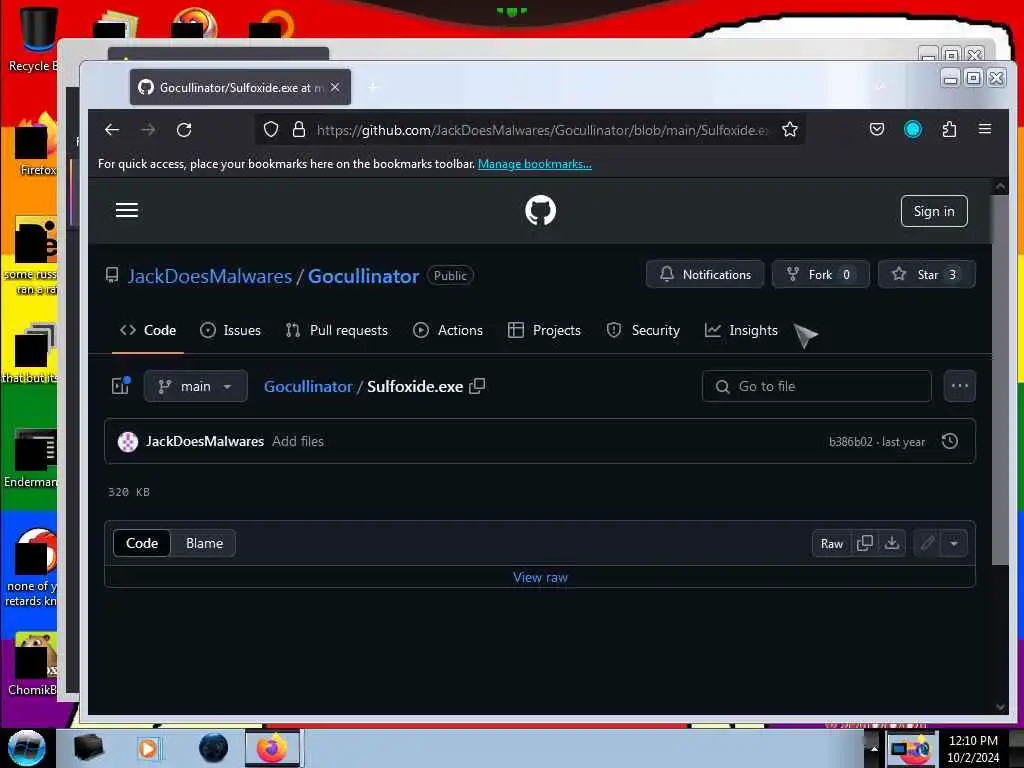This screenshot has width=1024, height=768.
Task: Fork the Gocullinator repository
Action: click(821, 274)
